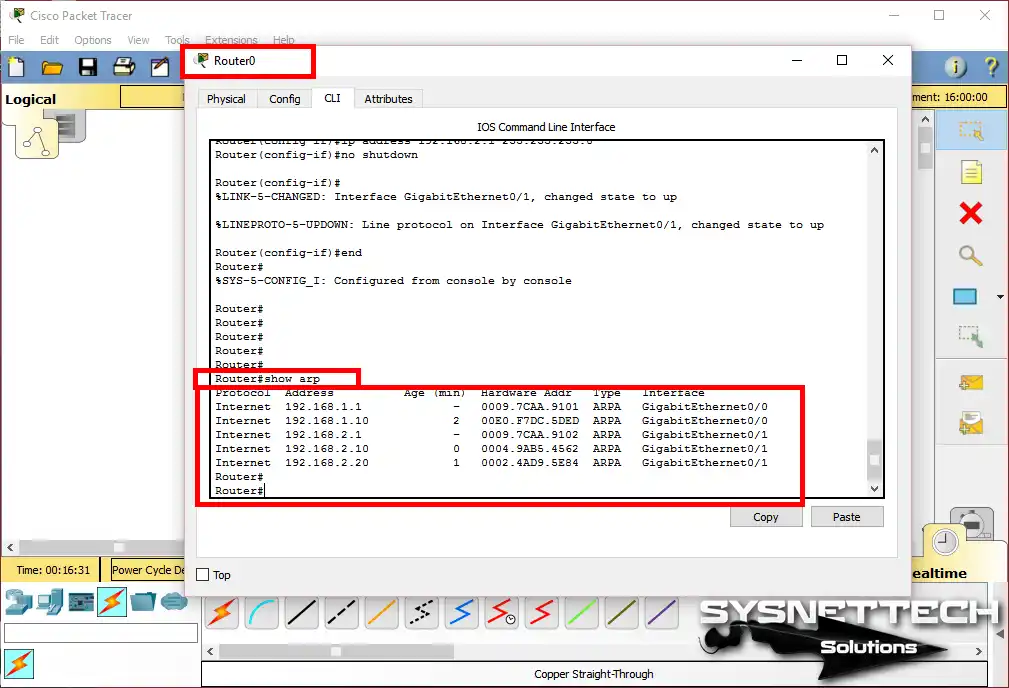Choose the Resize Shape tool

coord(970,337)
